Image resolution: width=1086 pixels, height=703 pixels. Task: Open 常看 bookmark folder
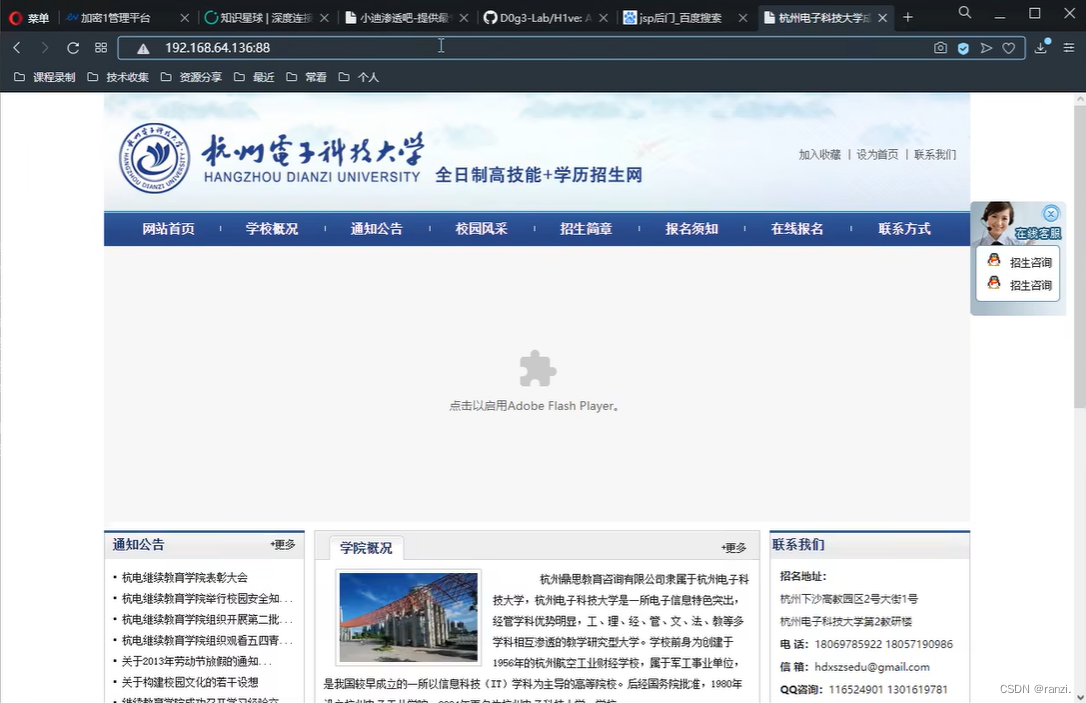pyautogui.click(x=306, y=77)
